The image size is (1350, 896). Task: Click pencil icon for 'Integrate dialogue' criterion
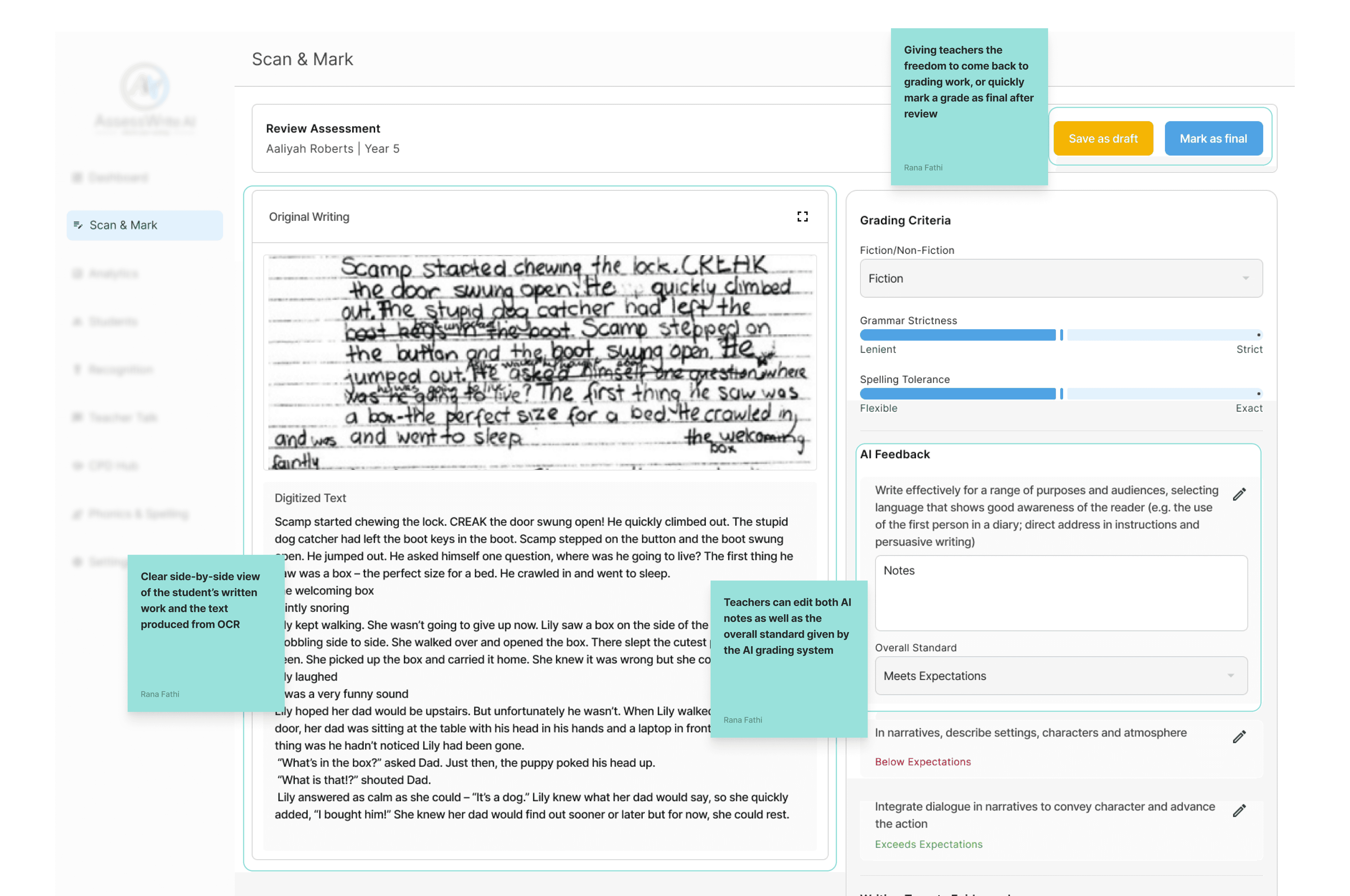click(1239, 810)
